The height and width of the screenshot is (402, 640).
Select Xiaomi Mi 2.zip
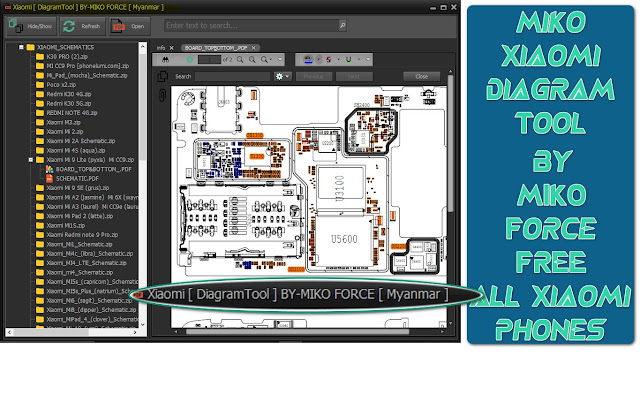point(64,132)
